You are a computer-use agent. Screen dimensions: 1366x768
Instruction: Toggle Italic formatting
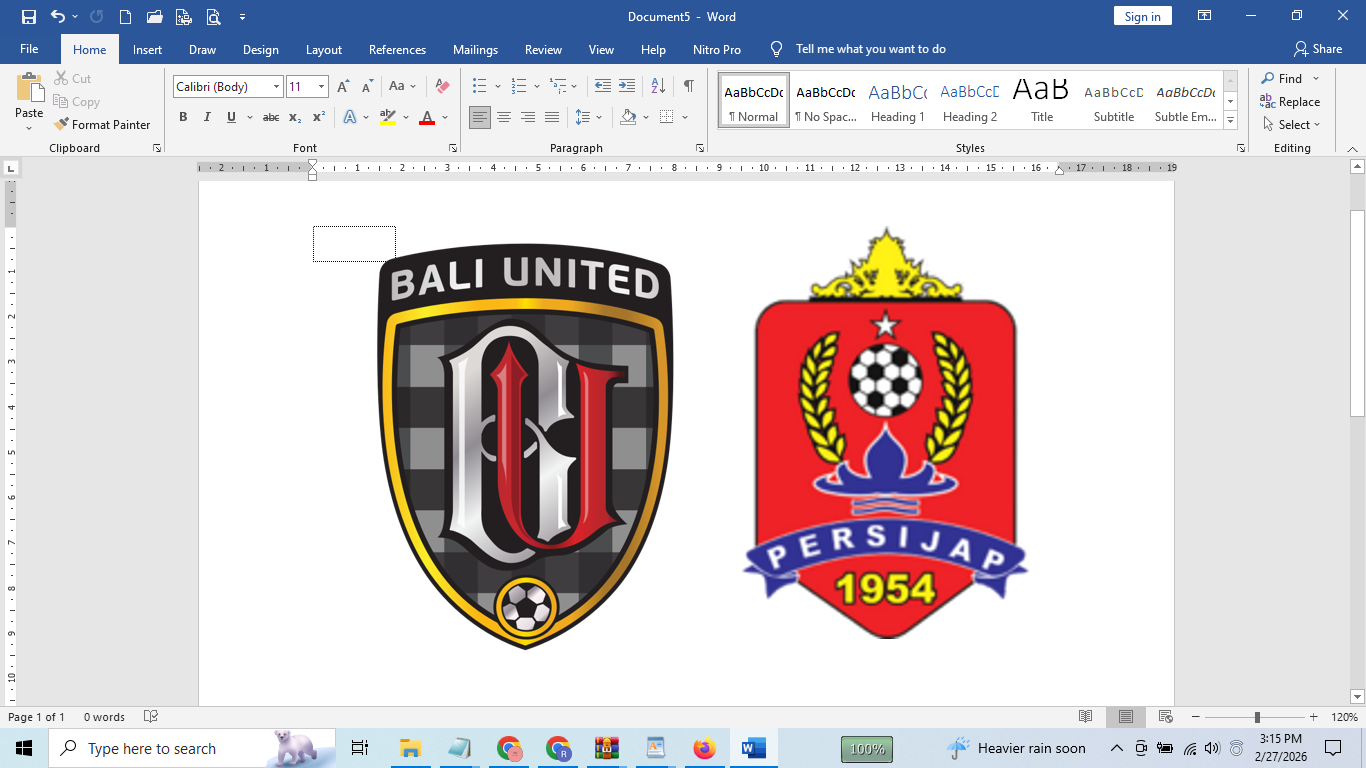207,117
